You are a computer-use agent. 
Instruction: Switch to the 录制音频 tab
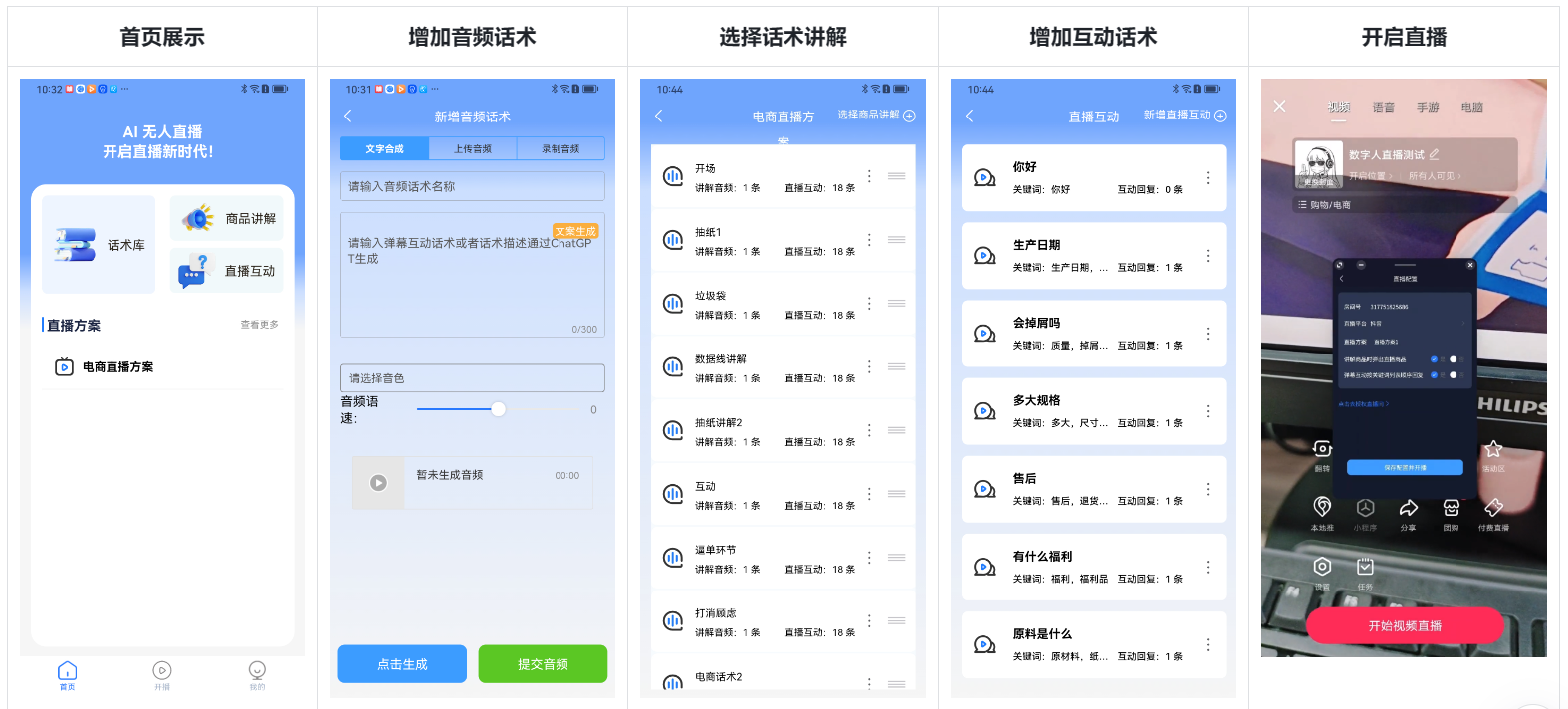(x=560, y=148)
